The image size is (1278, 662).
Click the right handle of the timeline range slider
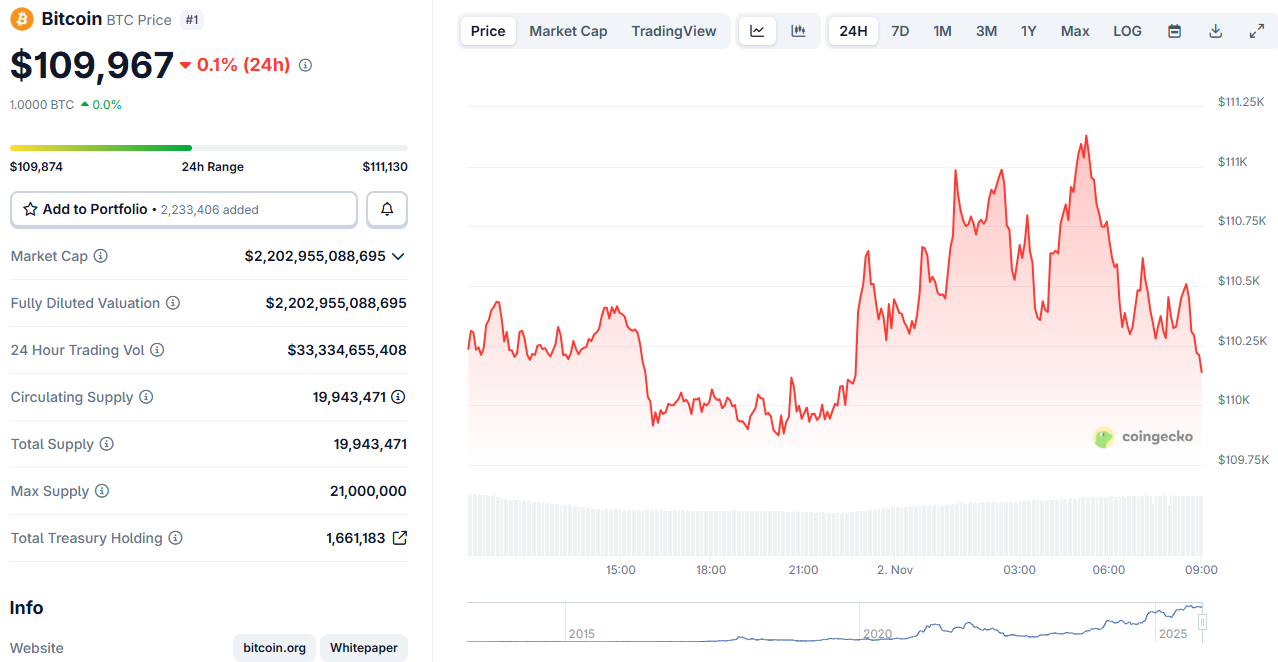coord(1202,622)
